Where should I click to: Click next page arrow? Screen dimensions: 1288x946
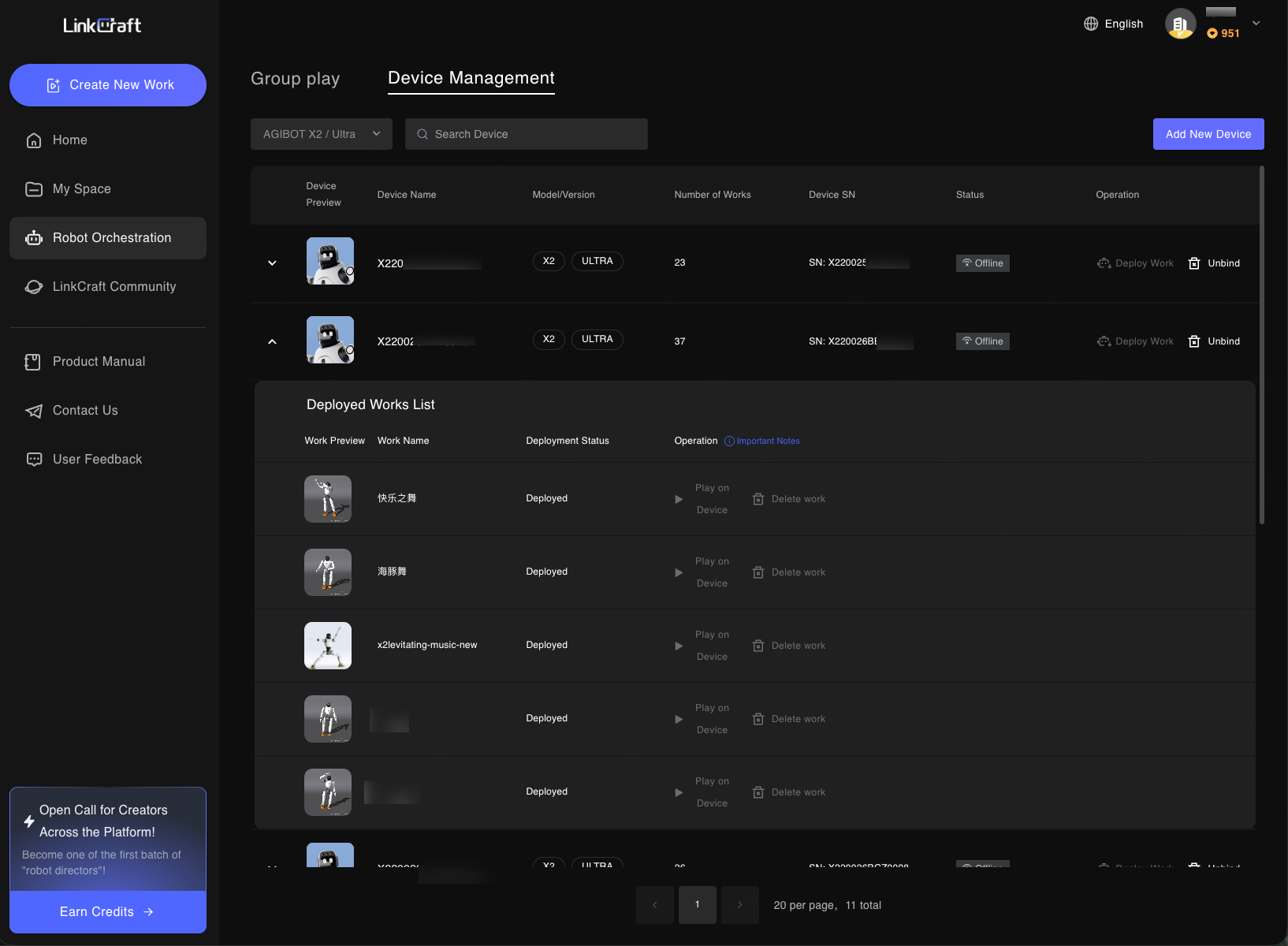[740, 905]
